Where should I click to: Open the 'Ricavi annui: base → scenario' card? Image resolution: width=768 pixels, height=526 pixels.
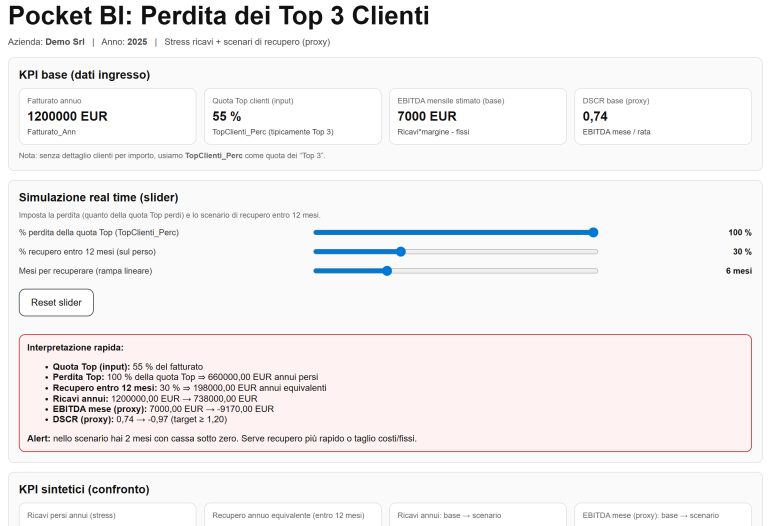[478, 514]
